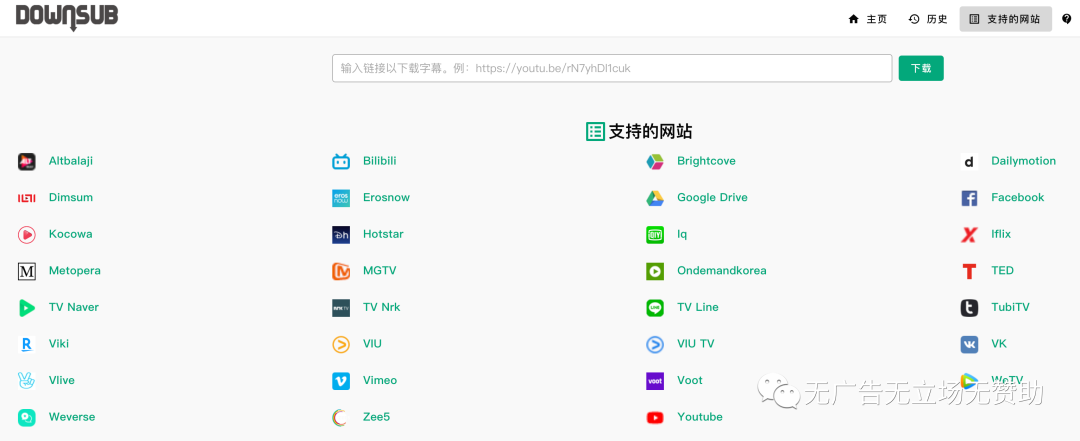Open the Erosnow text link

386,198
